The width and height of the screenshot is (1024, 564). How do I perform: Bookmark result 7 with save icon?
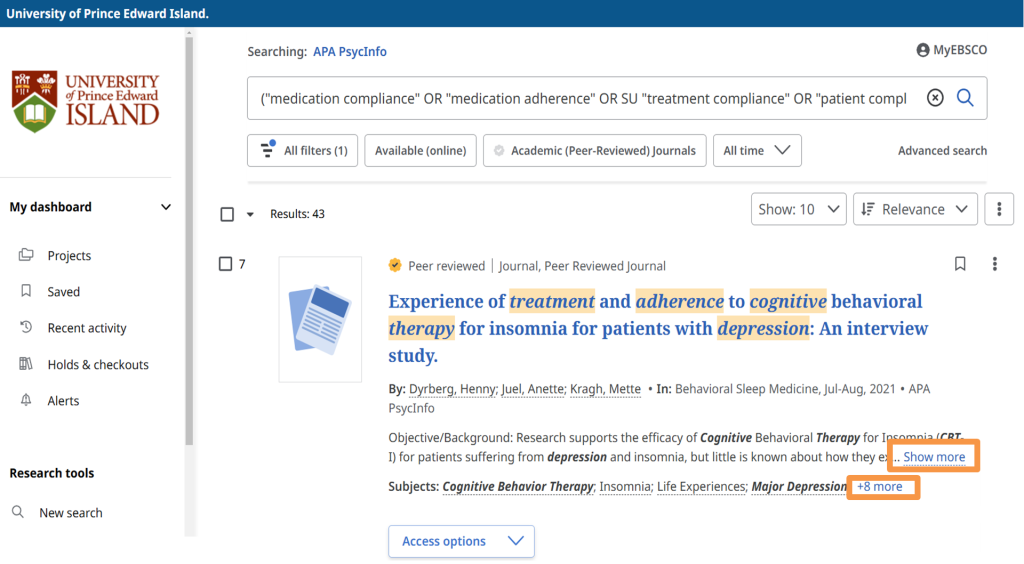click(960, 264)
